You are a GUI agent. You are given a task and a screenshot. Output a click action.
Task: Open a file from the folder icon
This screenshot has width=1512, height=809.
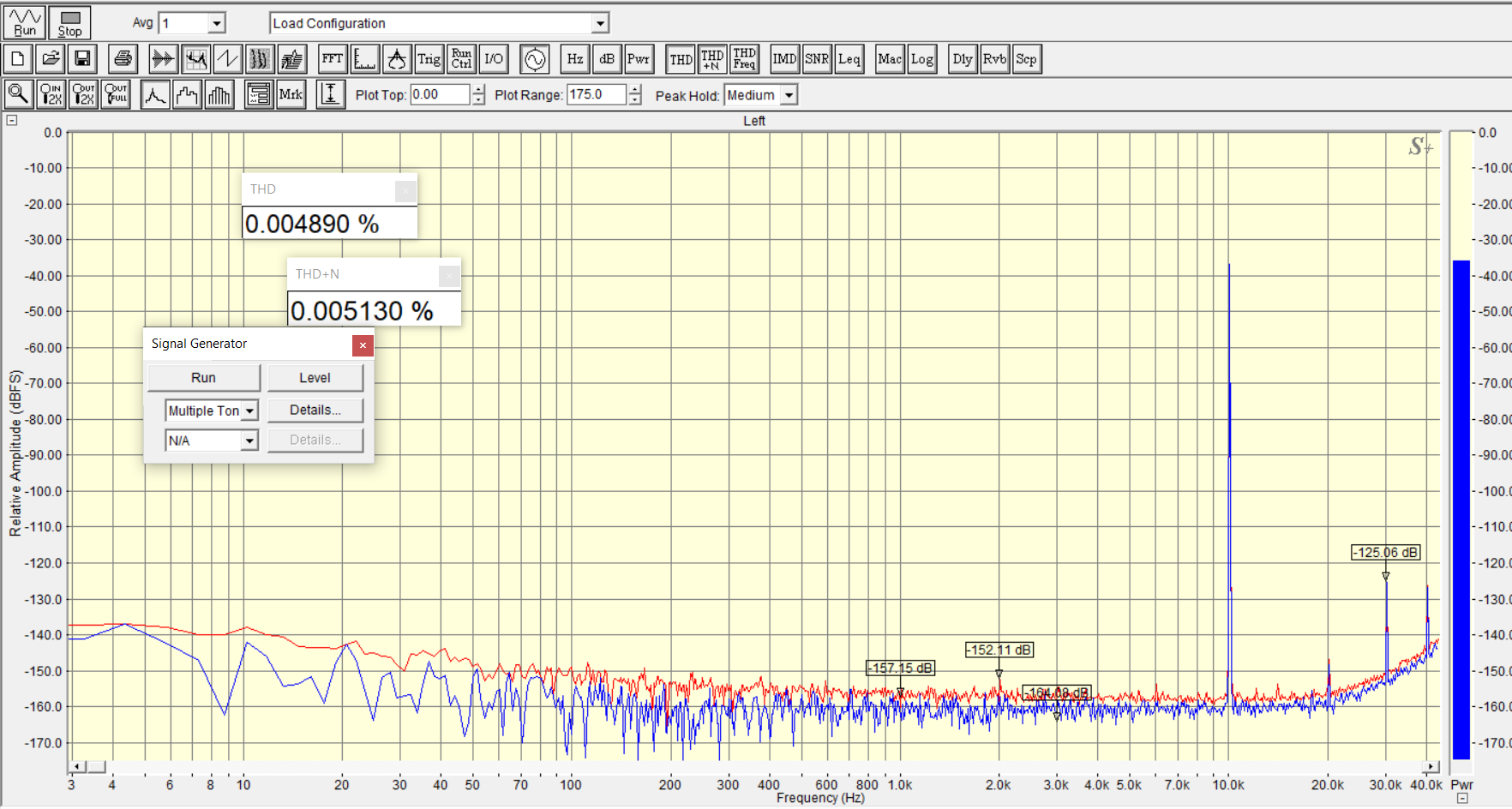coord(51,59)
